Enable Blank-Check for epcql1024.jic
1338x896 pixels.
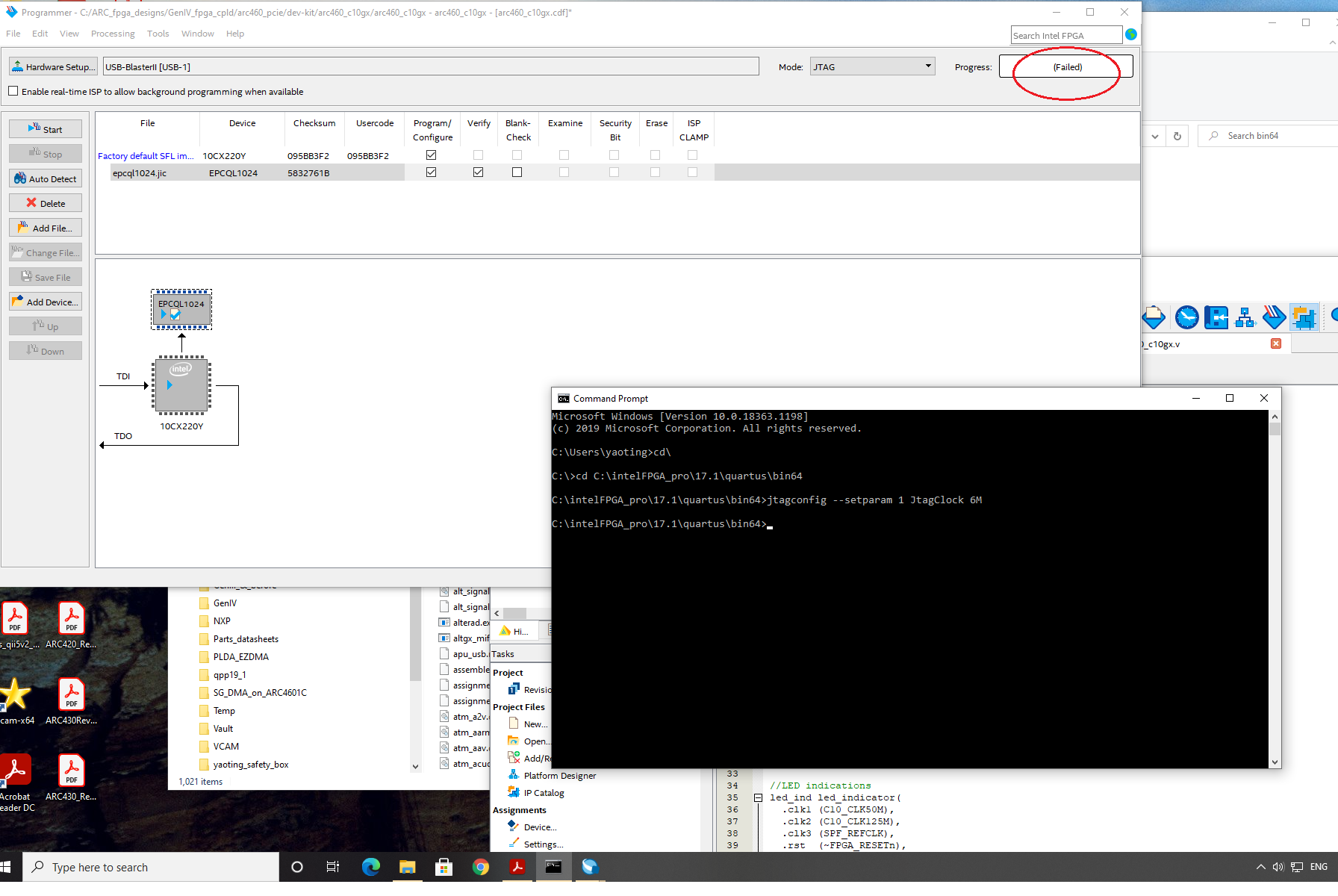tap(517, 172)
